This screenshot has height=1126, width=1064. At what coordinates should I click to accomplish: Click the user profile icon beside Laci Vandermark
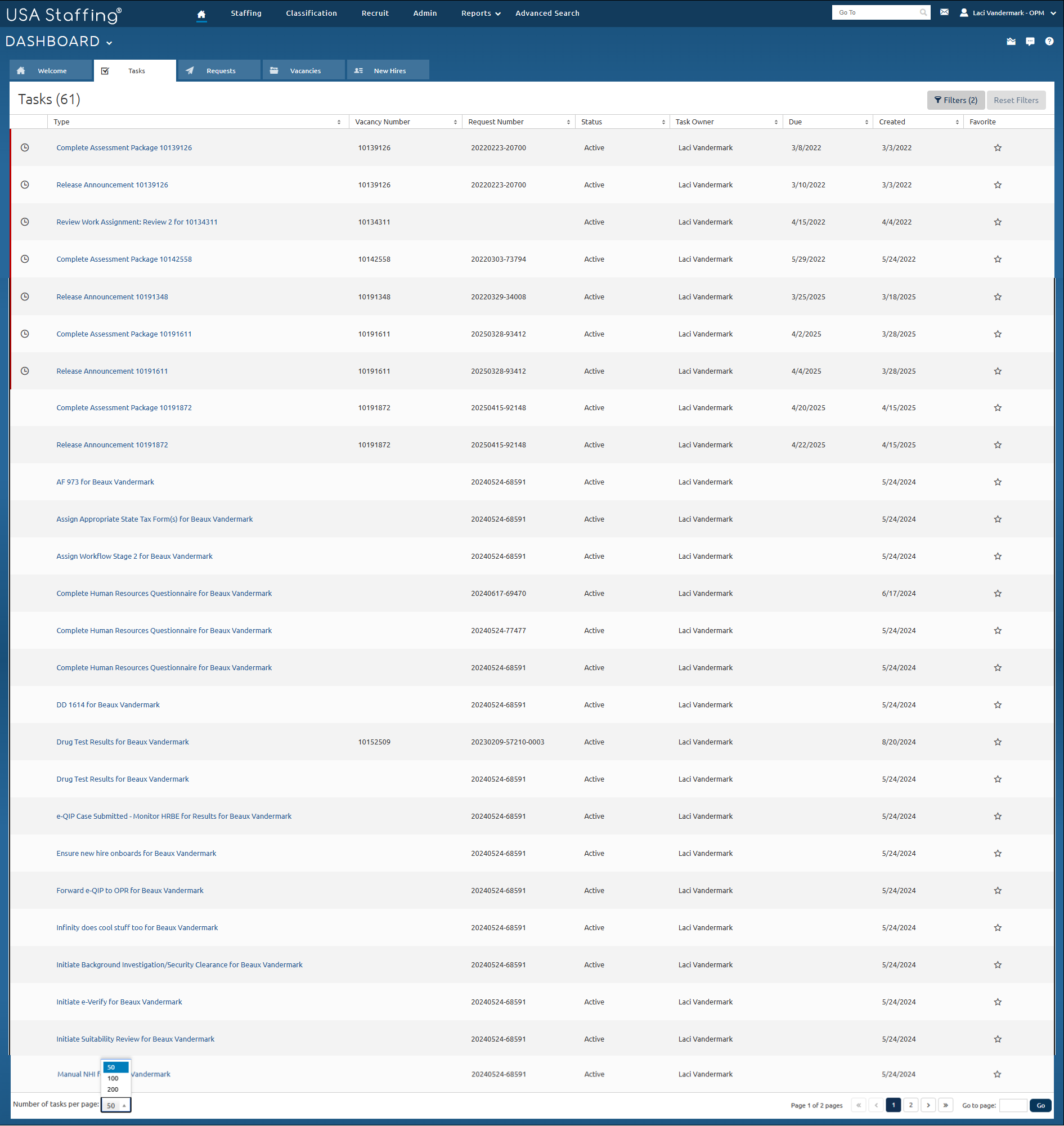point(964,12)
